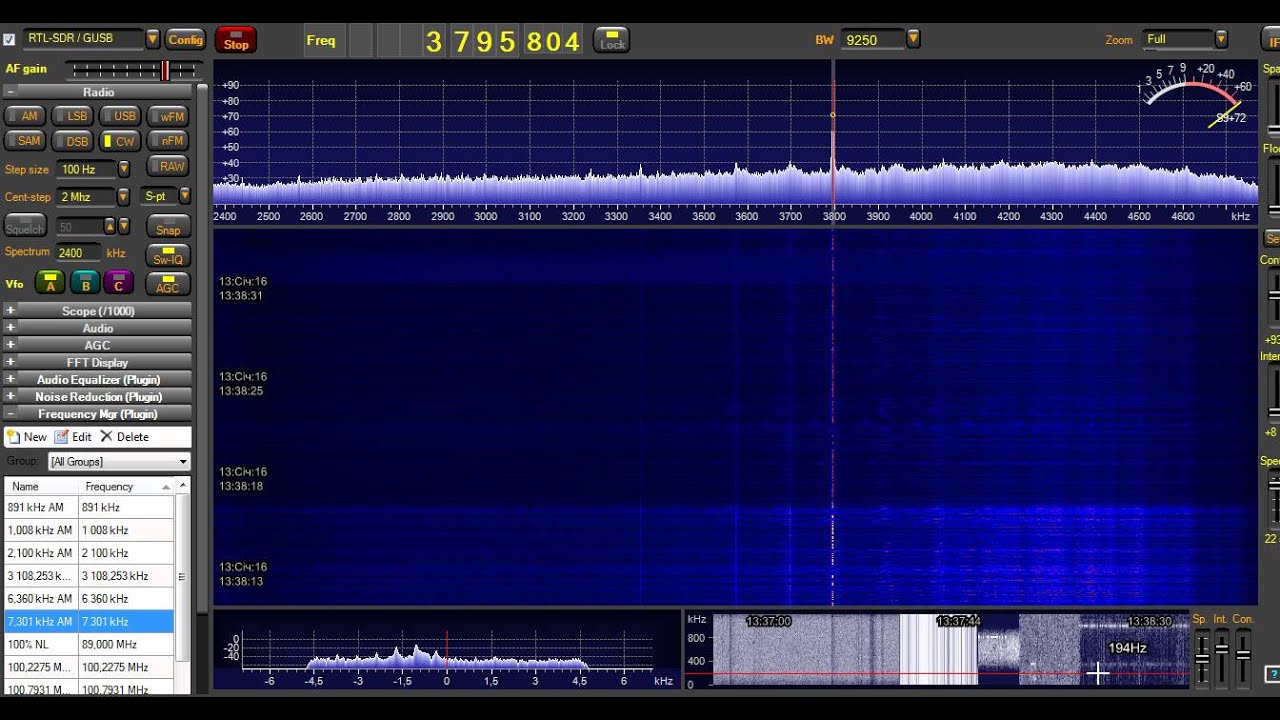Viewport: 1280px width, 720px height.
Task: Select RAW demodulation mode
Action: [x=167, y=167]
